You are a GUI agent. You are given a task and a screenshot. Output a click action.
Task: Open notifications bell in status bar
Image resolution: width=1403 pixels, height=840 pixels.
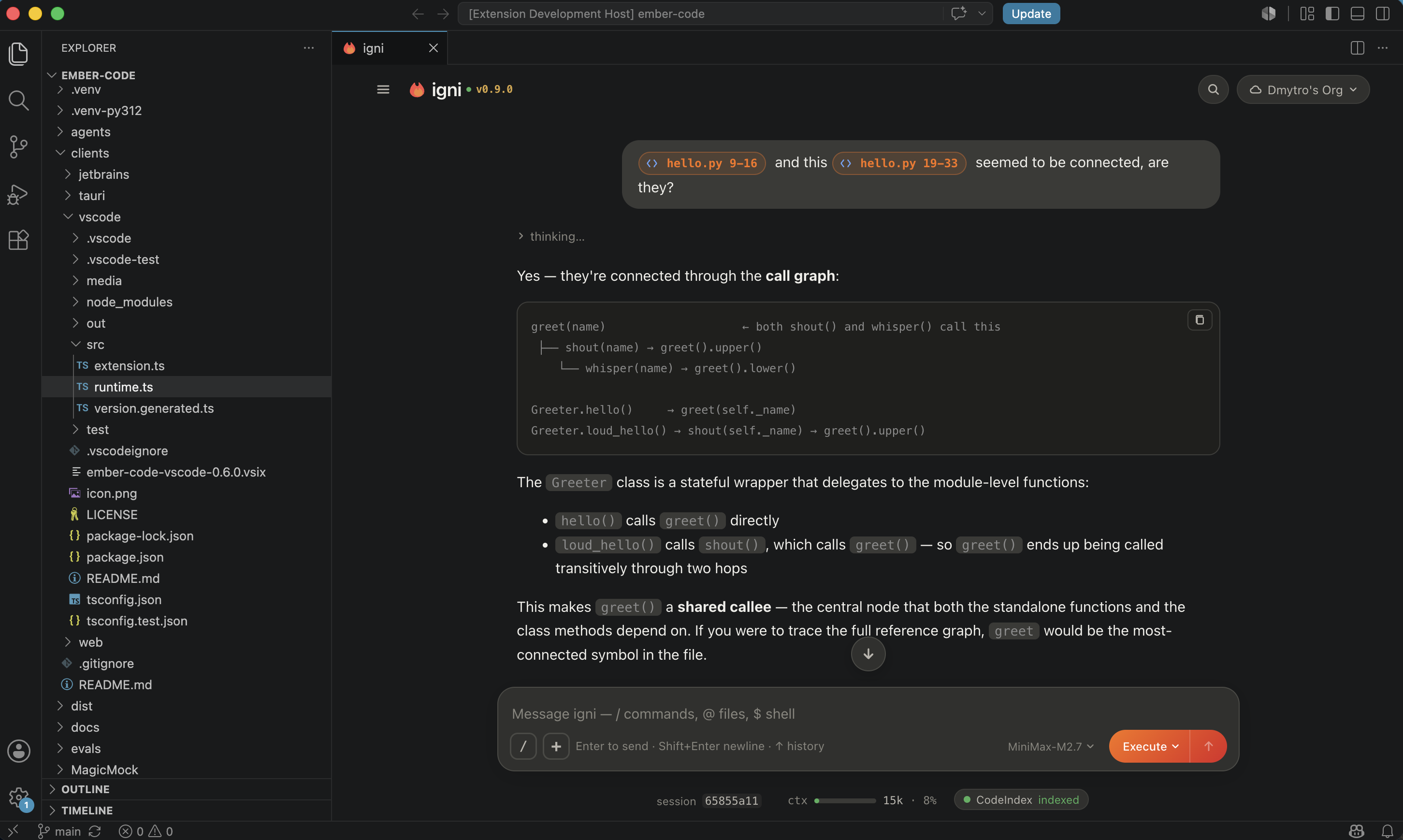[x=1387, y=831]
